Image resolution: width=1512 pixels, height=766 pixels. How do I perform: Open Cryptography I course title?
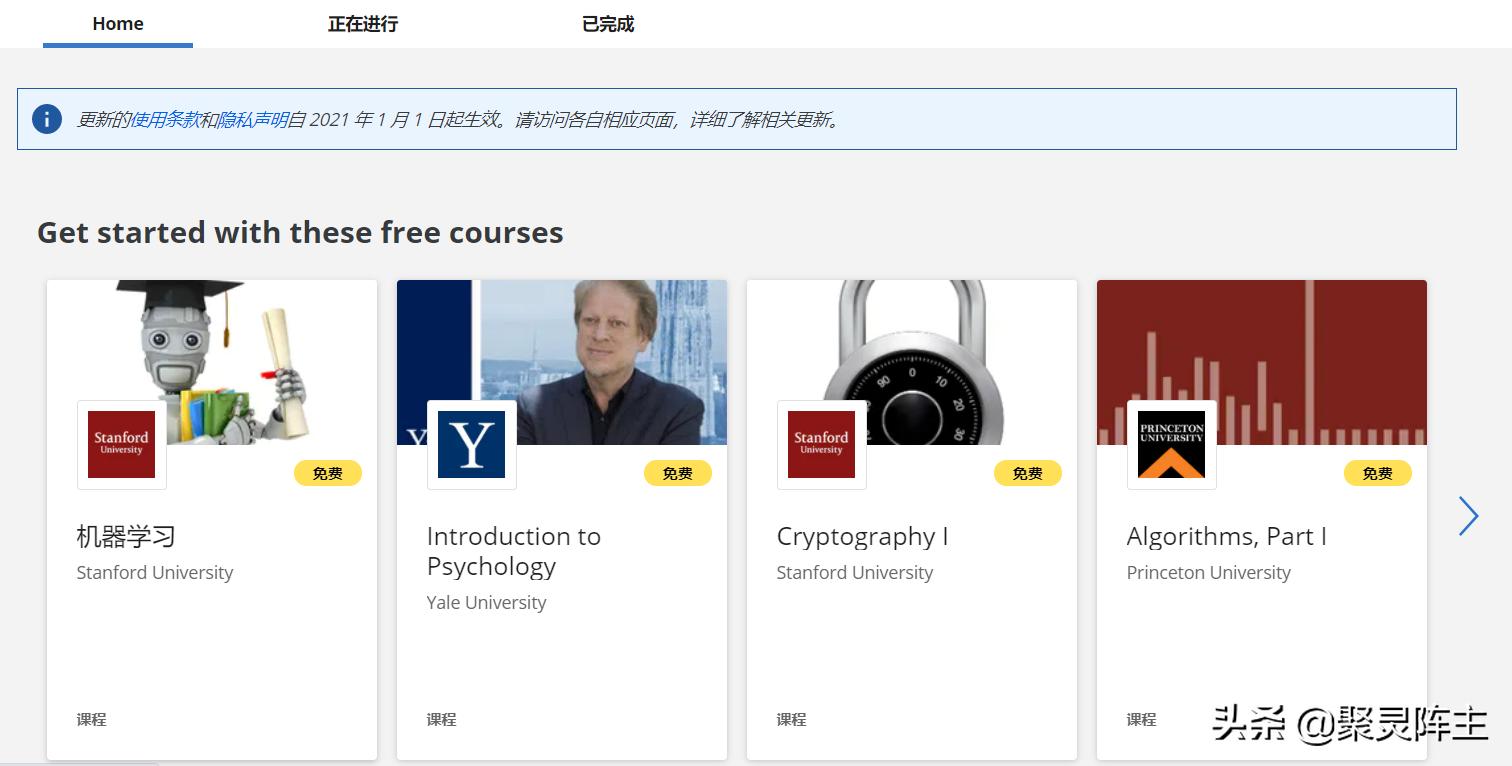pyautogui.click(x=862, y=536)
